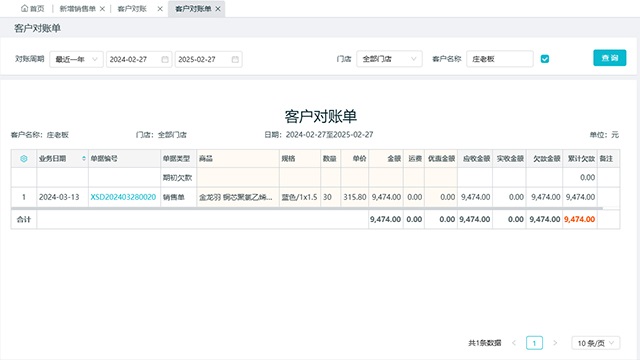
Task: Click unit price cell 315.80
Action: click(x=355, y=197)
